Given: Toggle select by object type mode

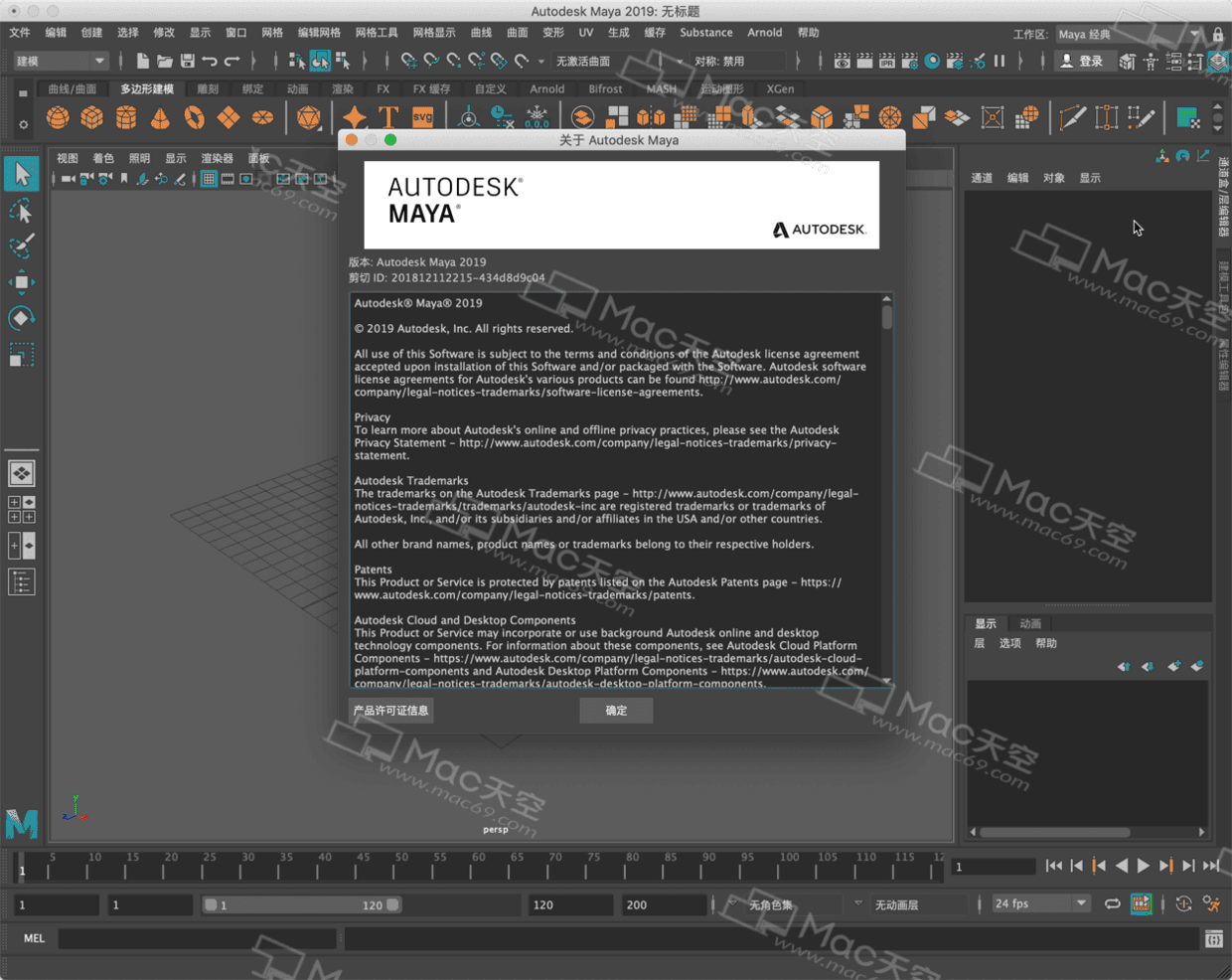Looking at the screenshot, I should [320, 62].
